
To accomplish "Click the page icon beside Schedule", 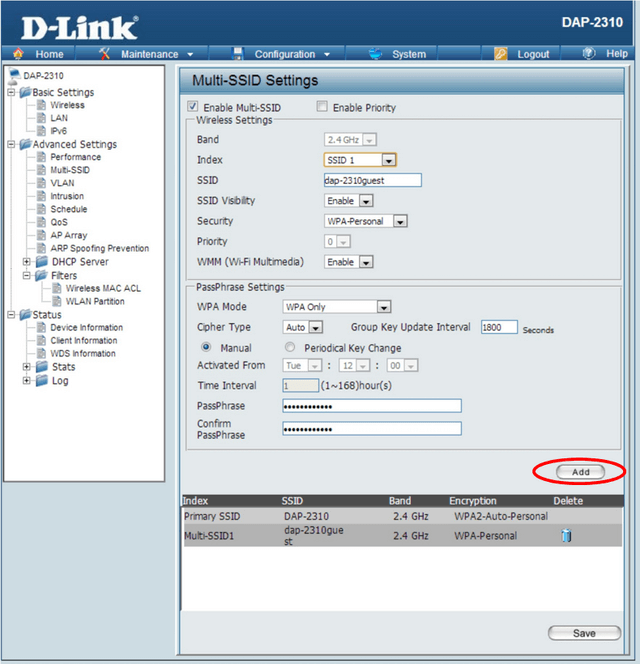I will (41, 209).
